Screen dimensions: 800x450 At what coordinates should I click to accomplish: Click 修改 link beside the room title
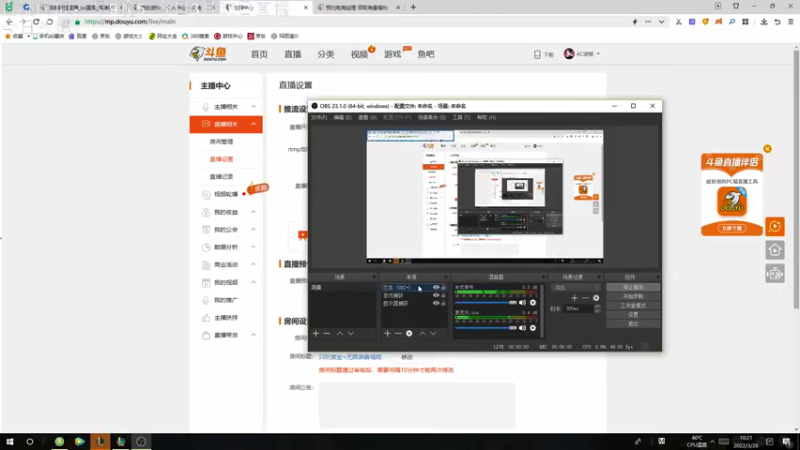point(407,357)
